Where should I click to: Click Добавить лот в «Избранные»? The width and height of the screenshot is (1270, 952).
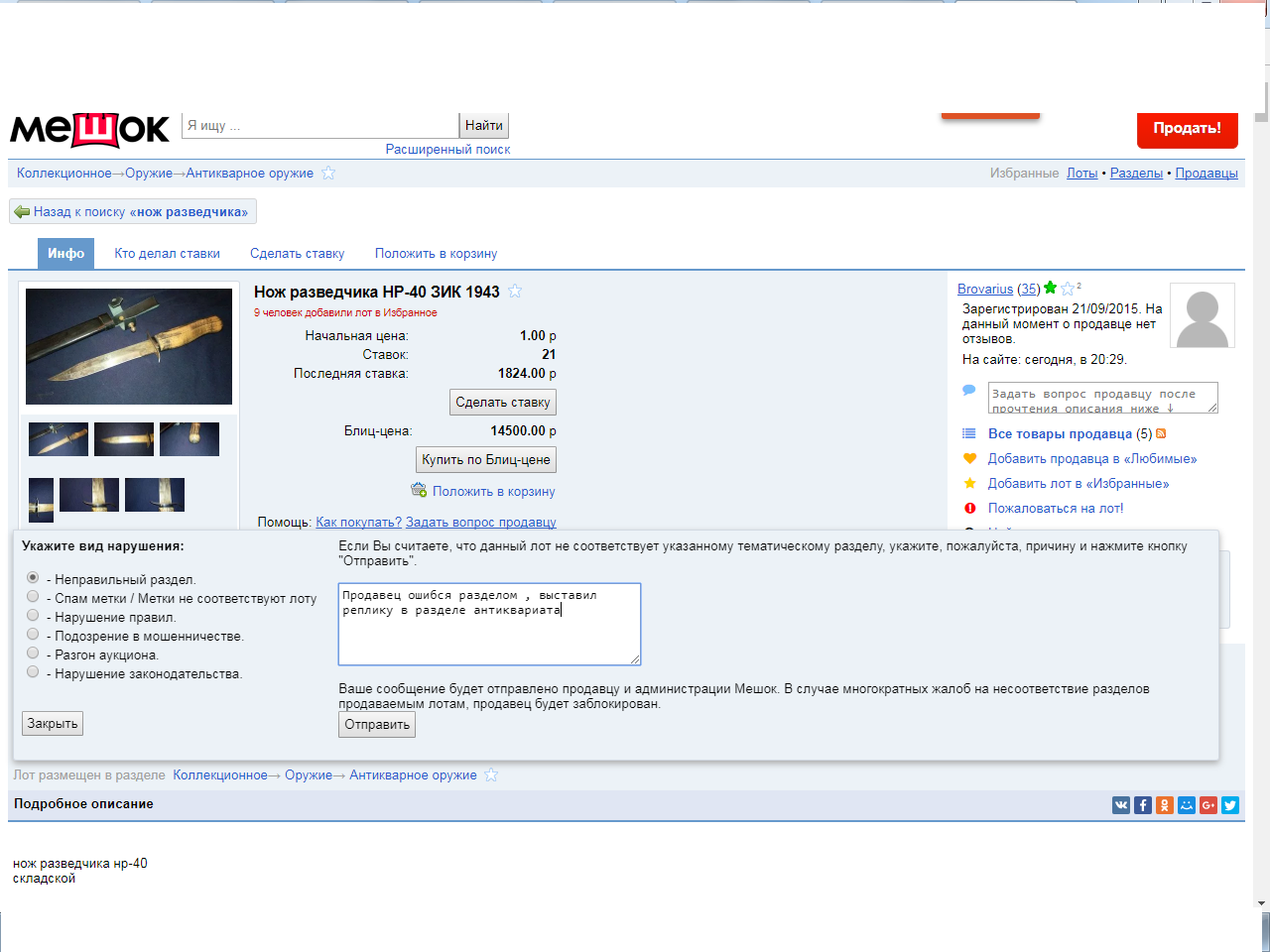(x=1079, y=483)
